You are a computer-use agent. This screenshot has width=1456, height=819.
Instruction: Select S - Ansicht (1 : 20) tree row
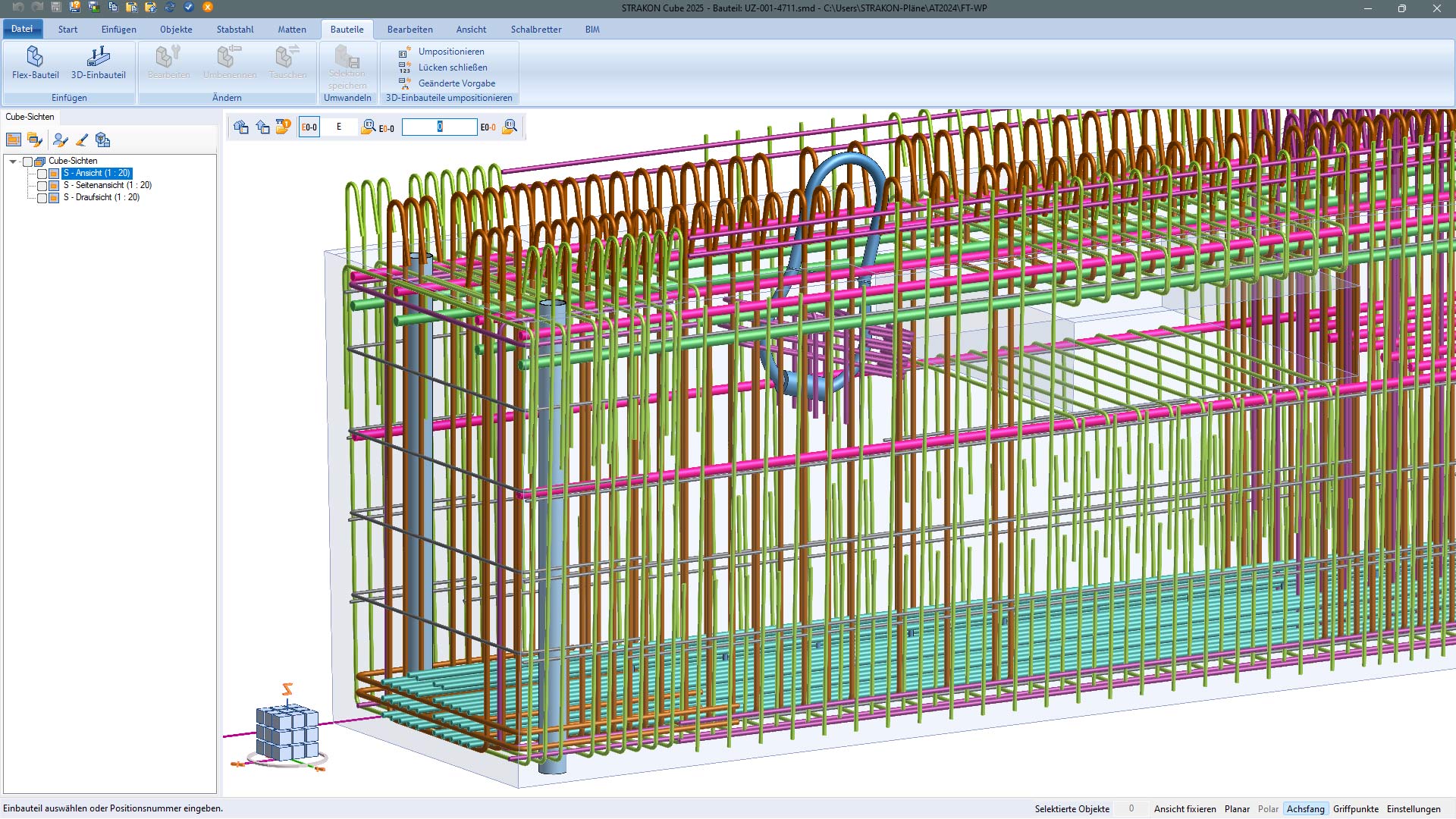pos(96,173)
